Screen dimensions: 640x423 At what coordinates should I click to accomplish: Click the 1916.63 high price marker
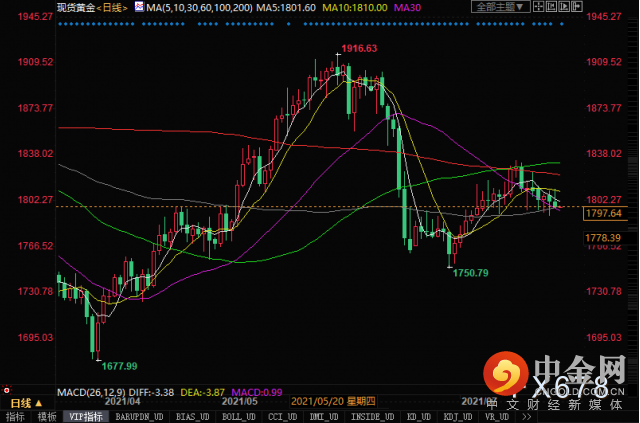point(359,48)
